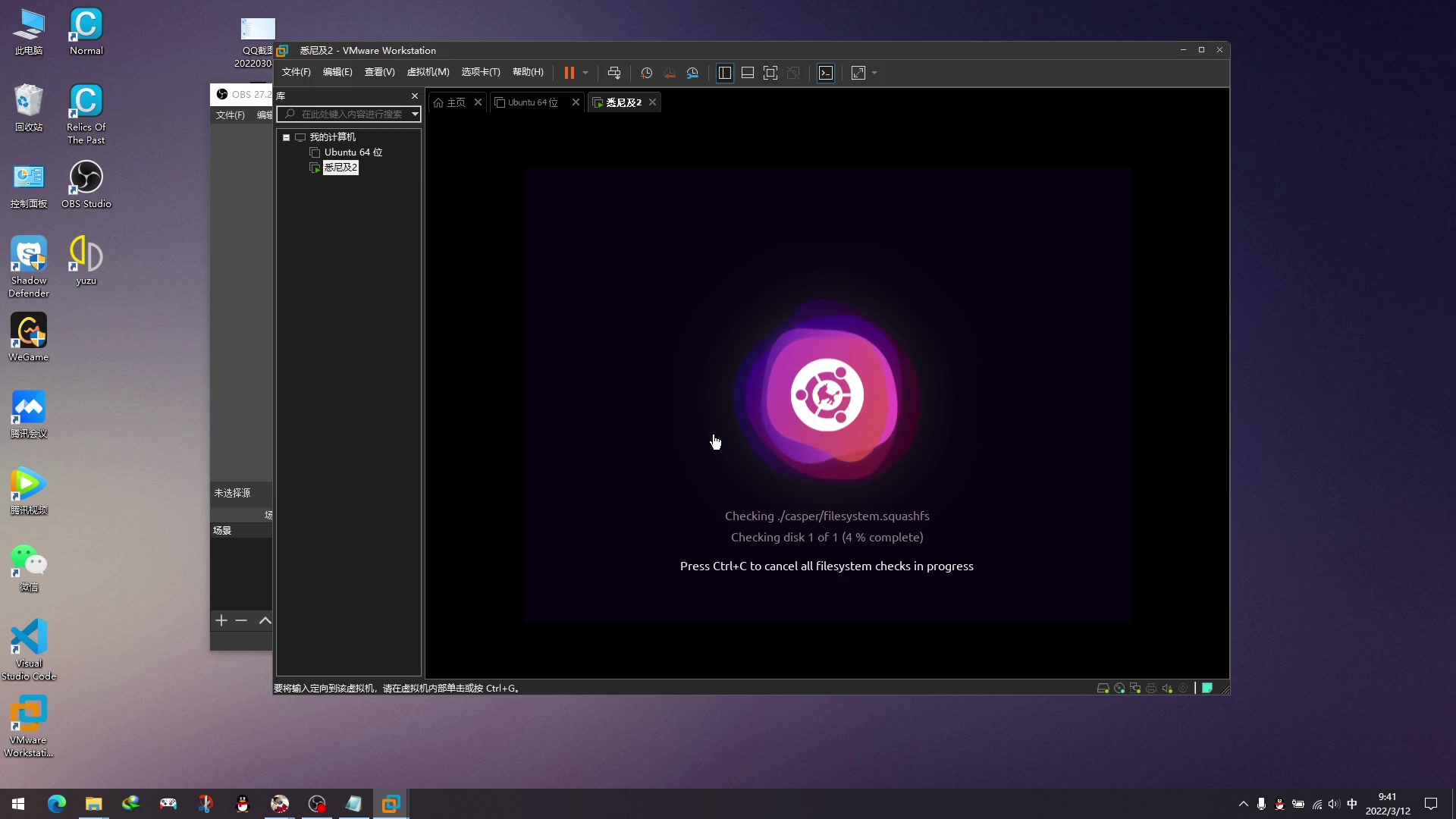This screenshot has height=819, width=1456.
Task: Enter full screen mode
Action: tap(770, 73)
